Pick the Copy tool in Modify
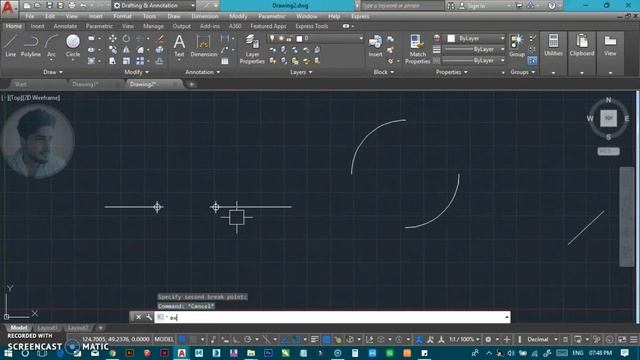The width and height of the screenshot is (640, 360). pyautogui.click(x=113, y=50)
